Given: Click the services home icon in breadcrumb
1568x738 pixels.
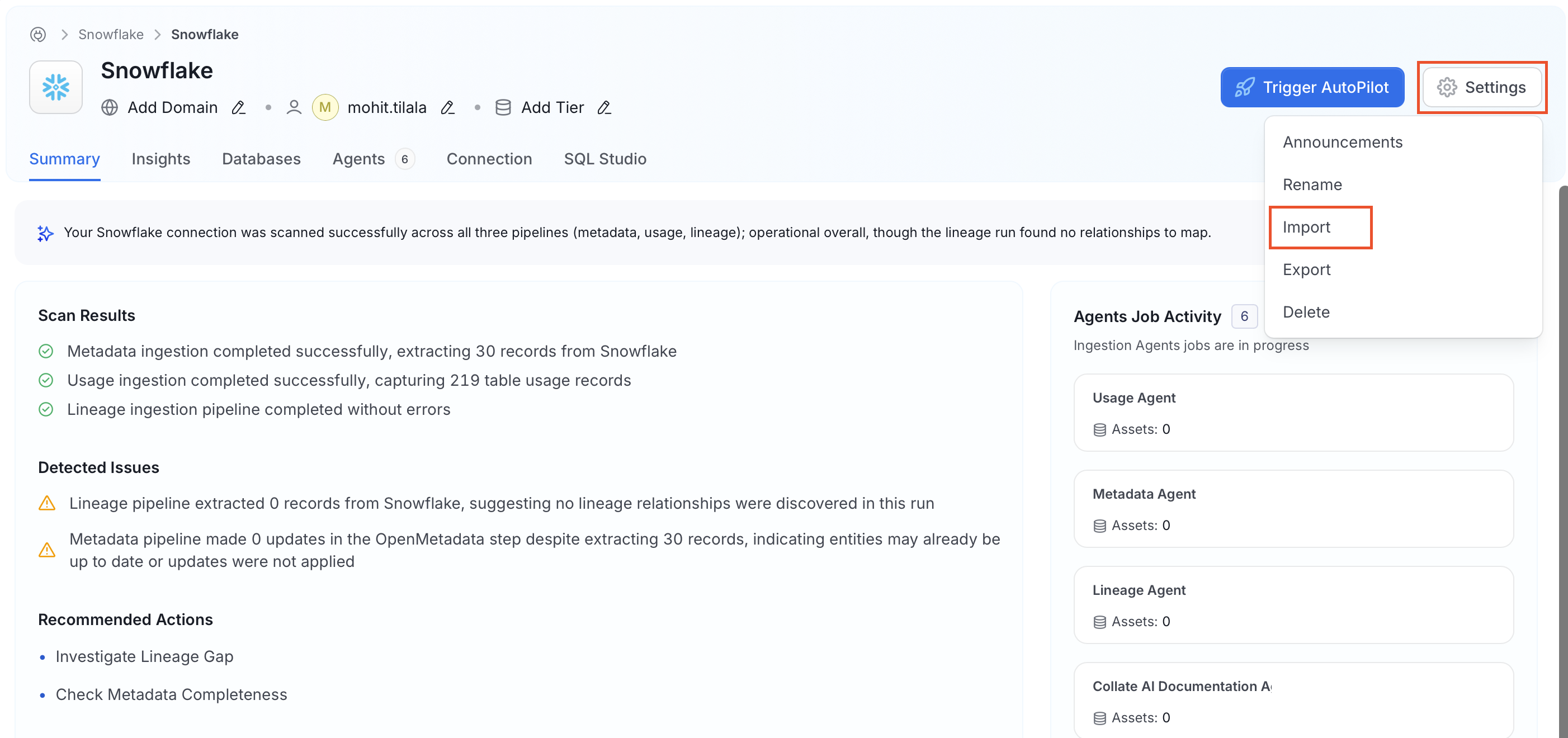Looking at the screenshot, I should pyautogui.click(x=37, y=35).
